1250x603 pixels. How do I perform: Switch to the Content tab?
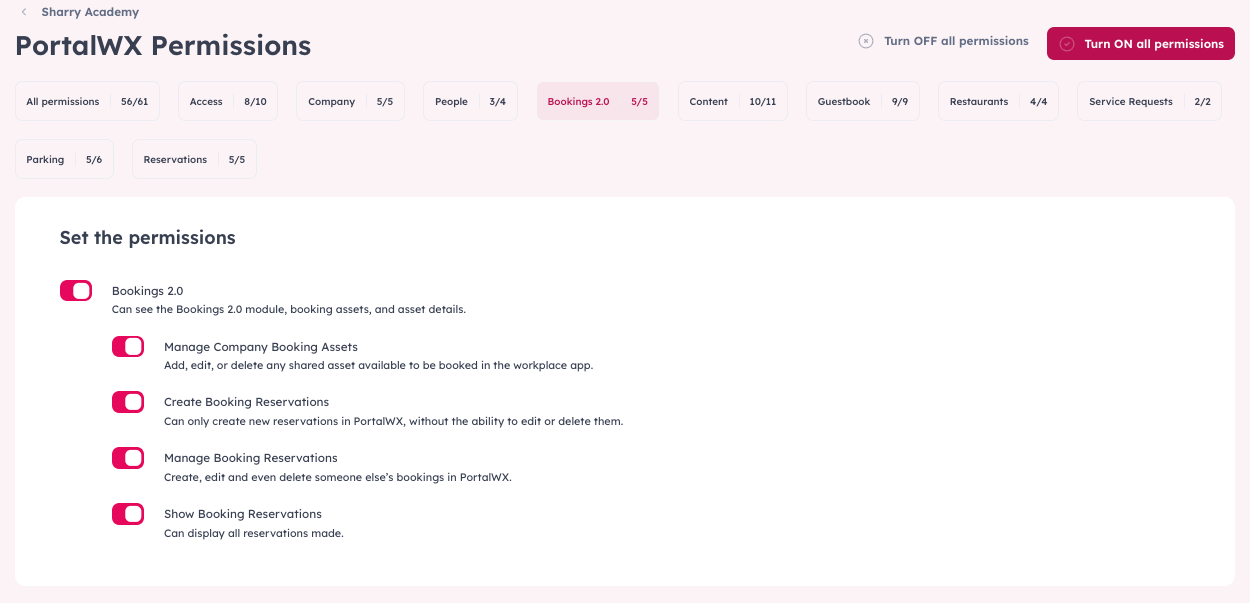(x=733, y=101)
